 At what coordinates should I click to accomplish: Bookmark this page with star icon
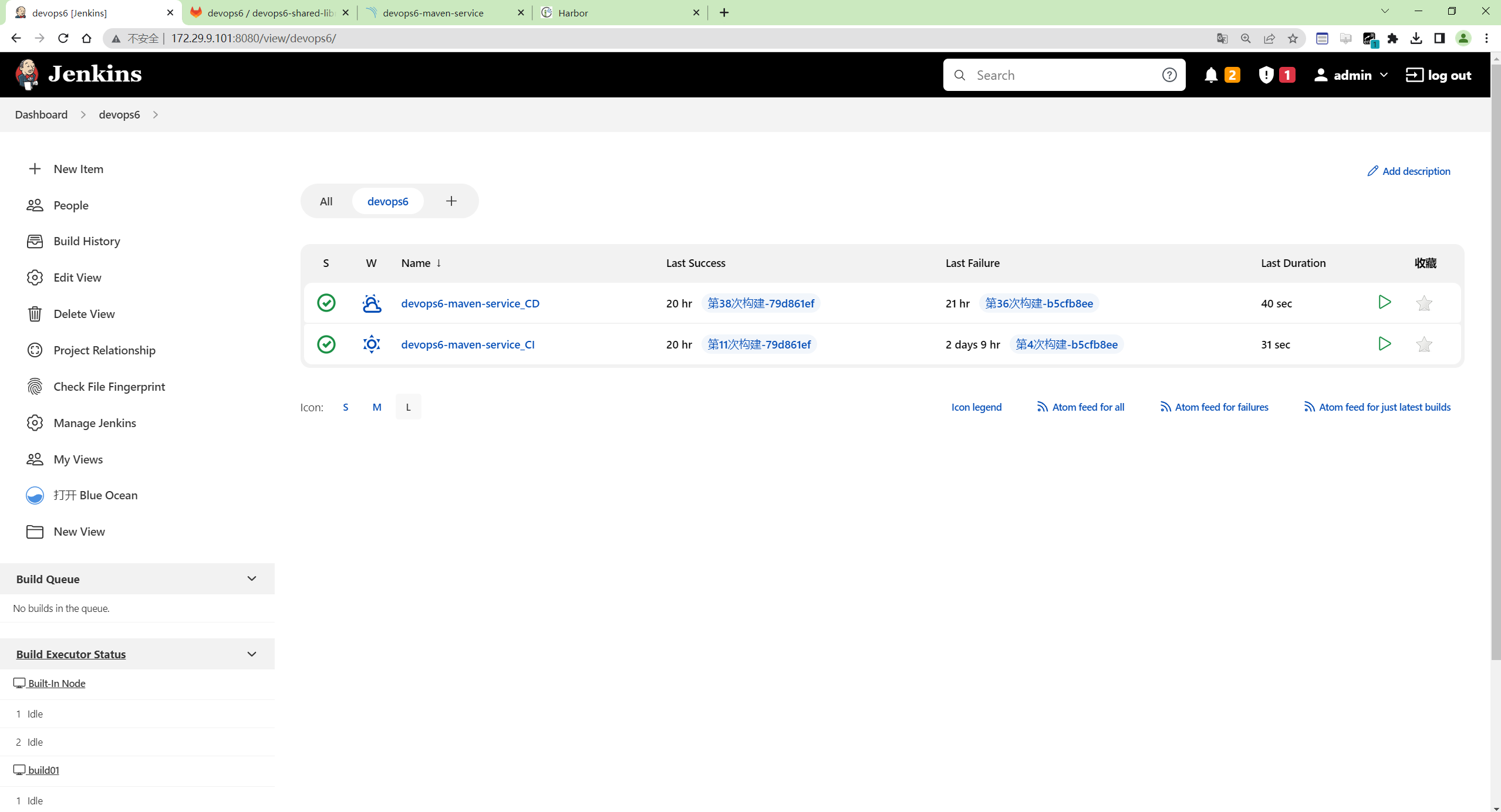click(x=1293, y=38)
